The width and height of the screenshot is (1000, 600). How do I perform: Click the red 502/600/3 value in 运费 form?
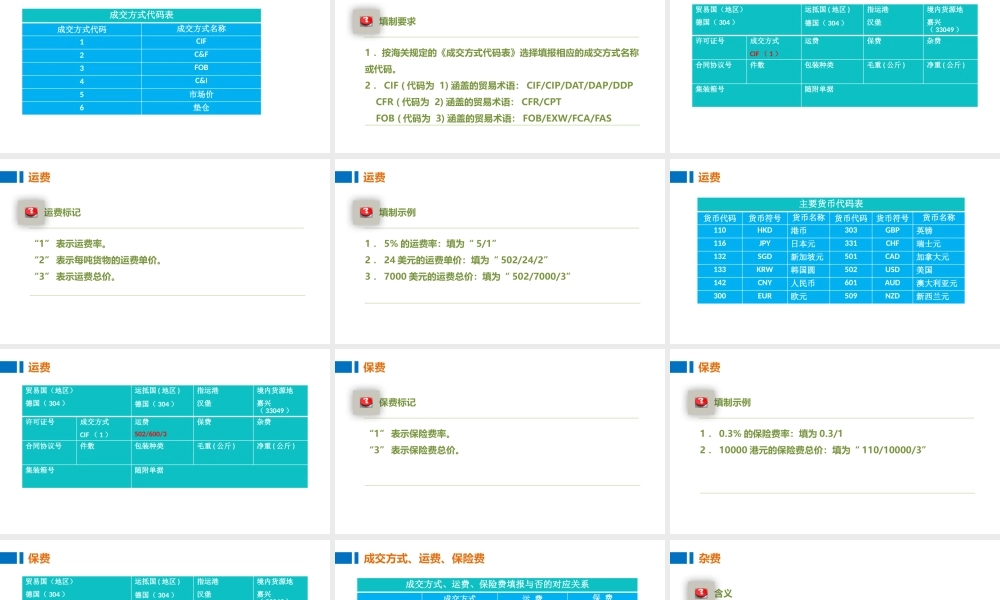(151, 434)
